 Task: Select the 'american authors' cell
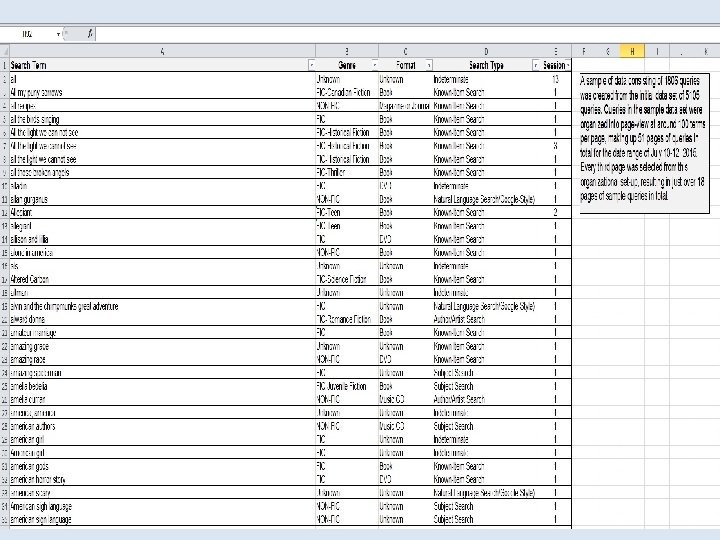point(163,426)
